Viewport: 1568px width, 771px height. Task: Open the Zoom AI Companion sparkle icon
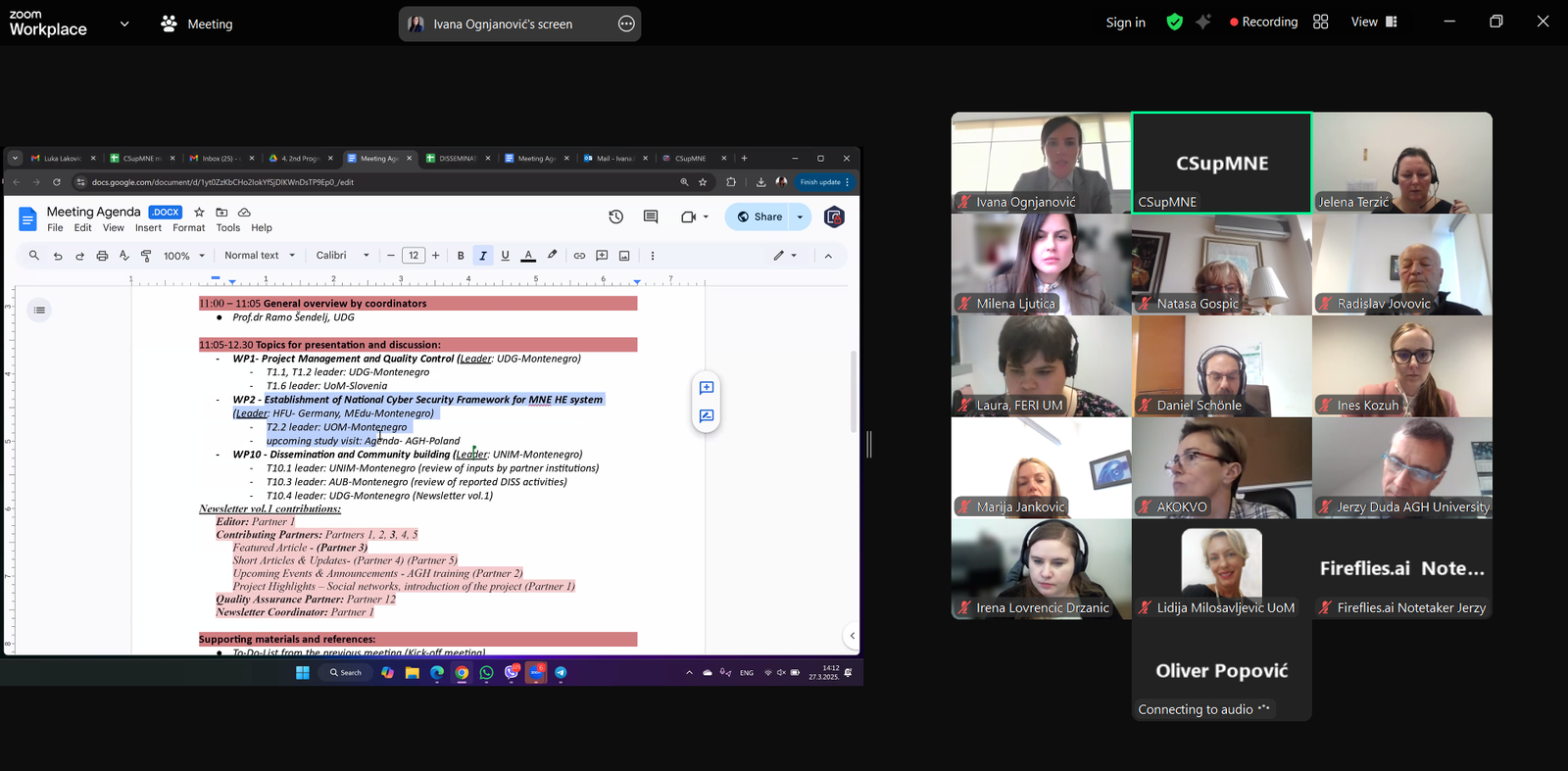pos(1203,22)
